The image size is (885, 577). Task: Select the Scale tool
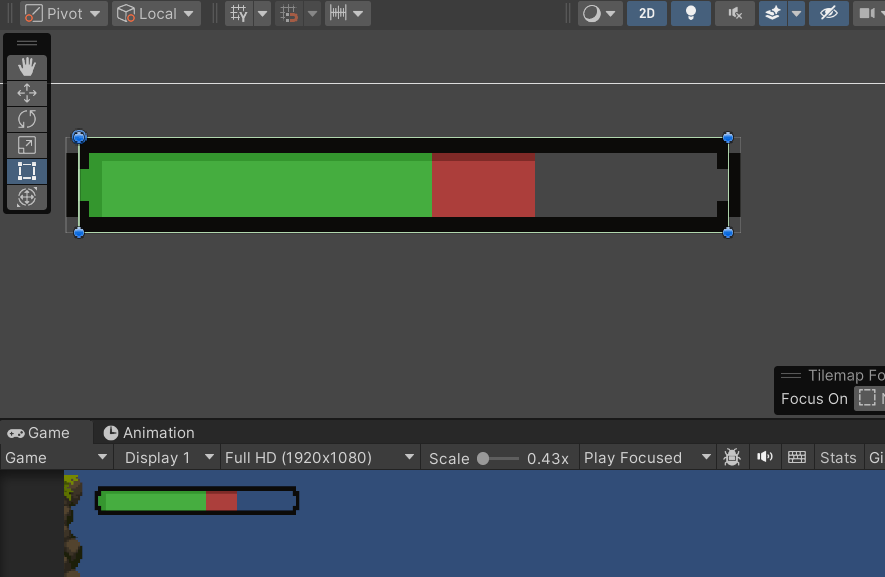tap(27, 145)
